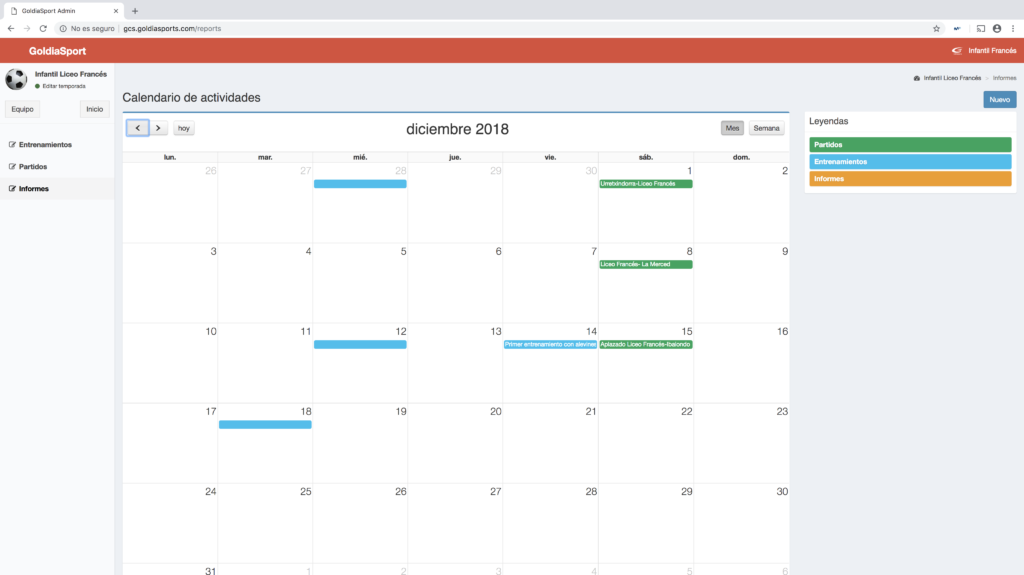1024x575 pixels.
Task: Open the browser profile icon
Action: coord(997,29)
